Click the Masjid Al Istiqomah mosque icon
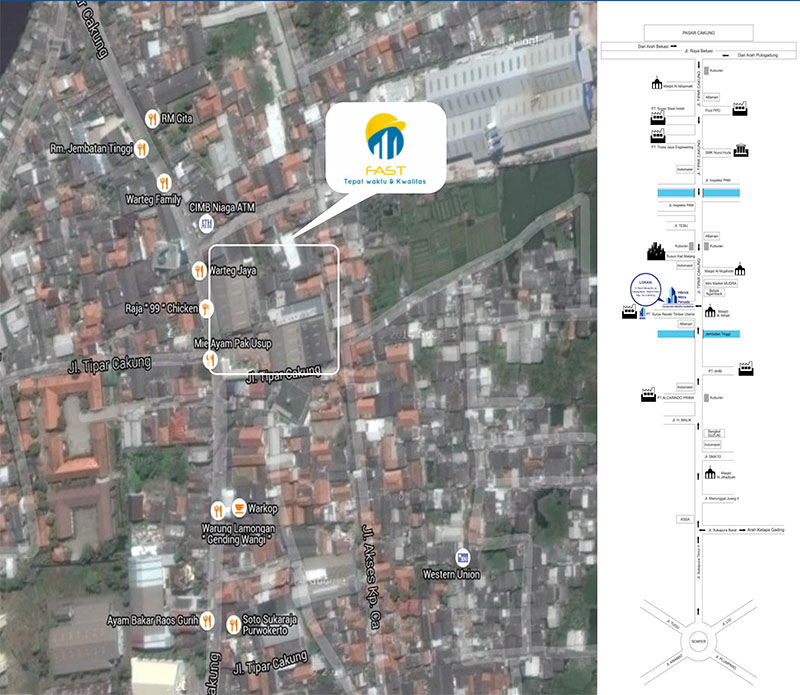Screen dimensions: 800x695 coord(655,87)
